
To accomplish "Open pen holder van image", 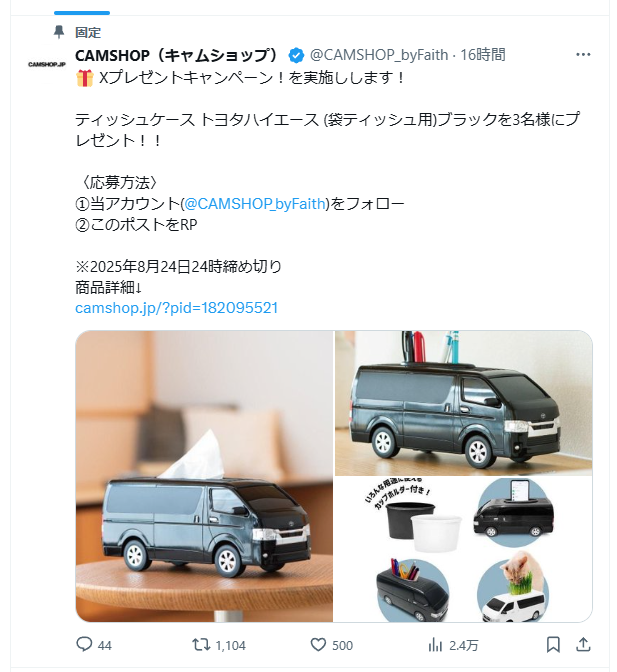I will tap(464, 403).
